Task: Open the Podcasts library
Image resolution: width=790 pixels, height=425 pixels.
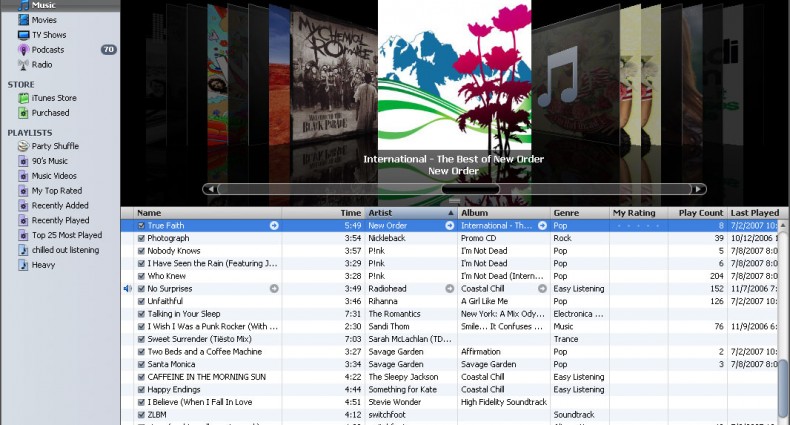Action: click(47, 49)
